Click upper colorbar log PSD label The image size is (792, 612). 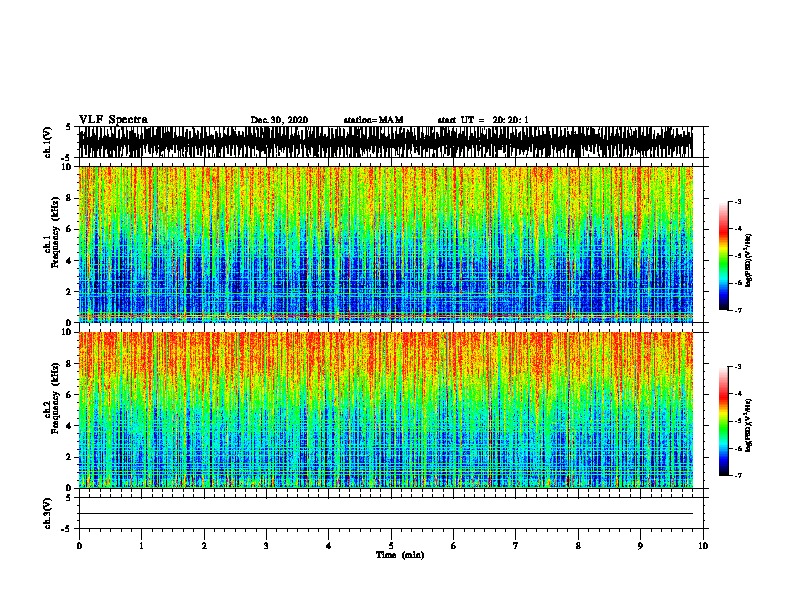(x=748, y=260)
